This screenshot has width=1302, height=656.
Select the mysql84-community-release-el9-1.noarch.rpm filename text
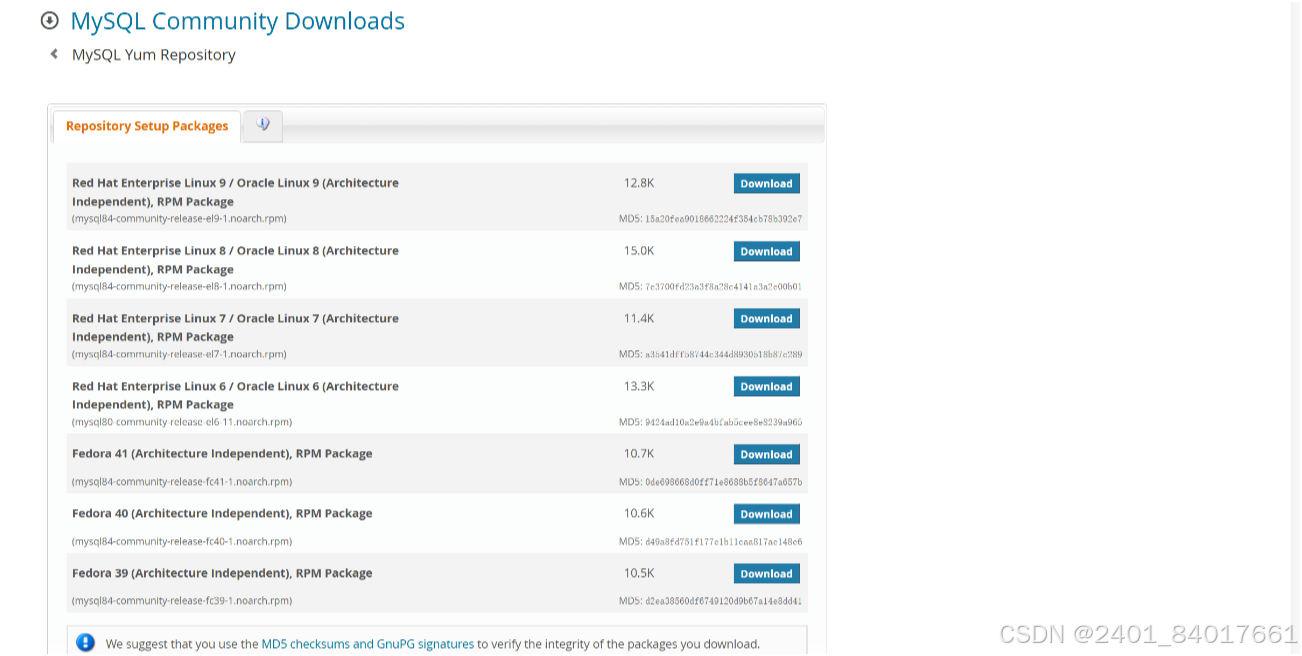pyautogui.click(x=178, y=218)
